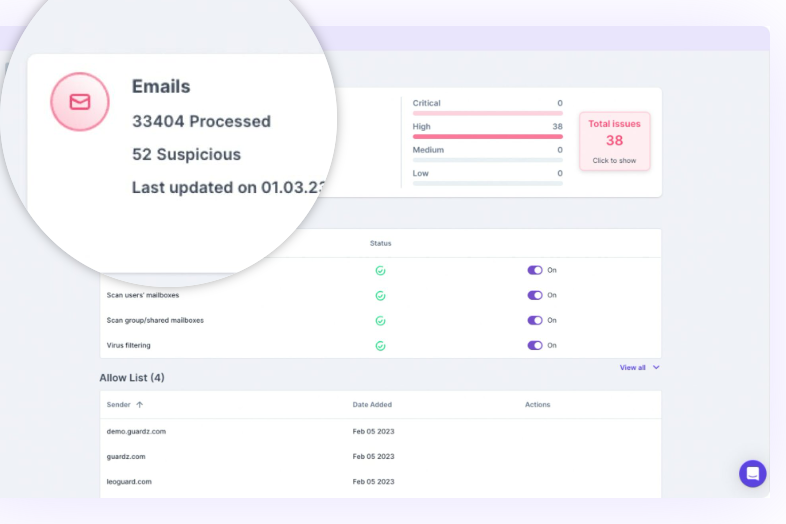Image resolution: width=786 pixels, height=524 pixels.
Task: Toggle Scan users' mailboxes switch
Action: (x=535, y=295)
